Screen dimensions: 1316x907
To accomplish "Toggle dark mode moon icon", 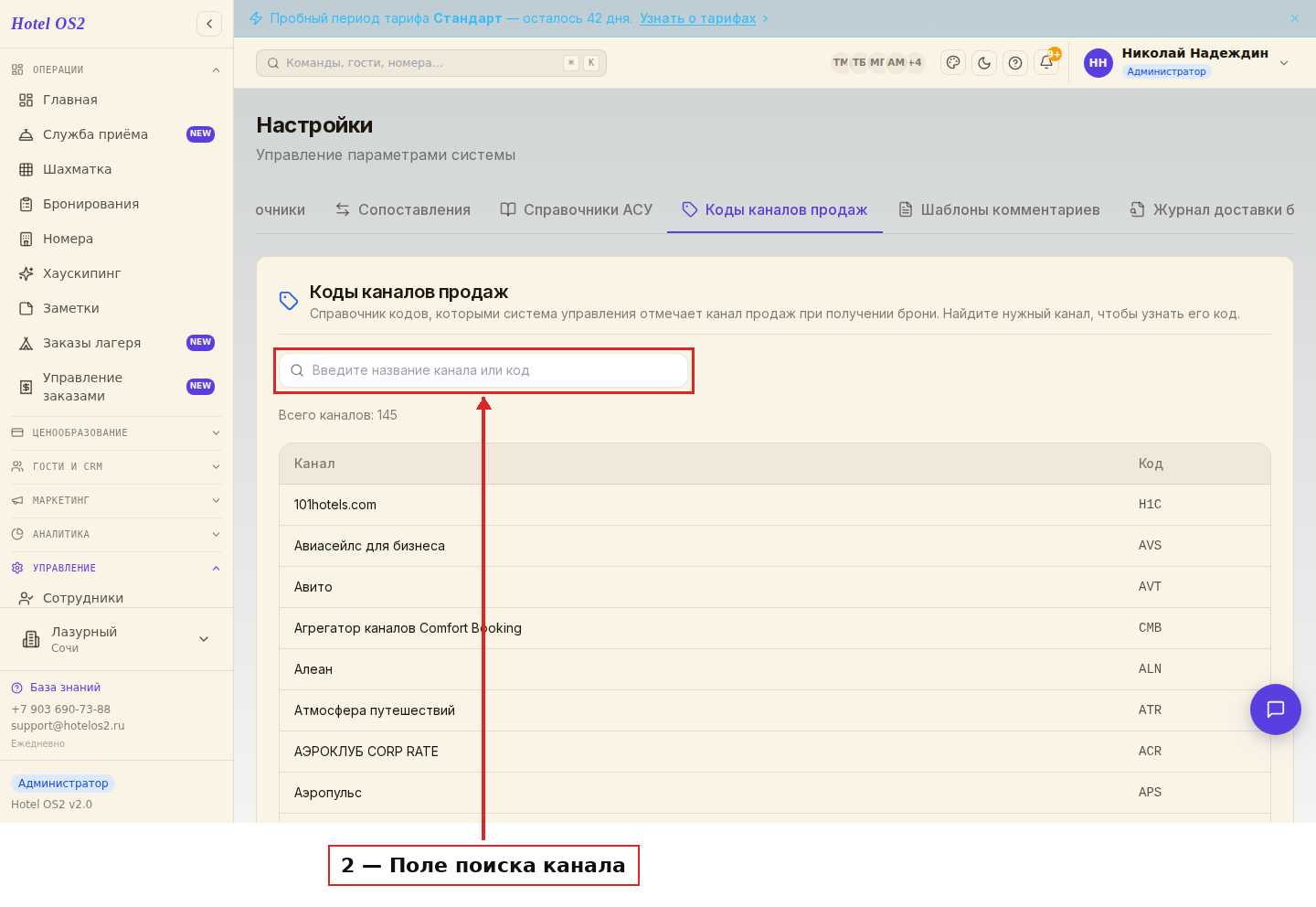I will click(984, 63).
